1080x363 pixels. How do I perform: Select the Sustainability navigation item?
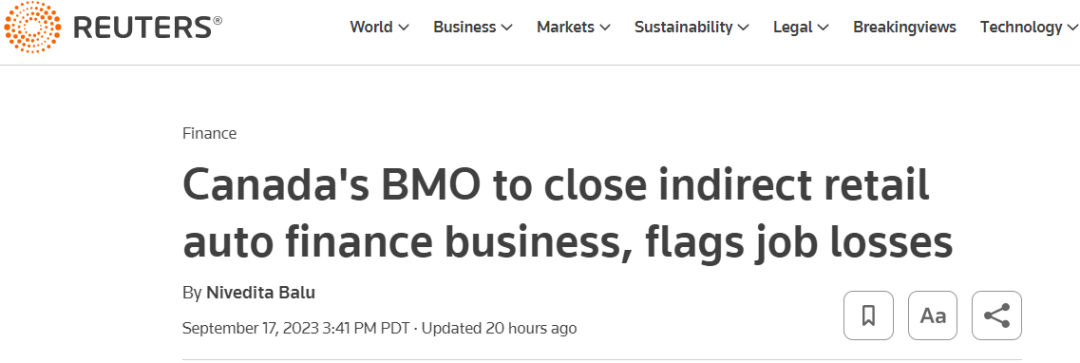(x=683, y=27)
